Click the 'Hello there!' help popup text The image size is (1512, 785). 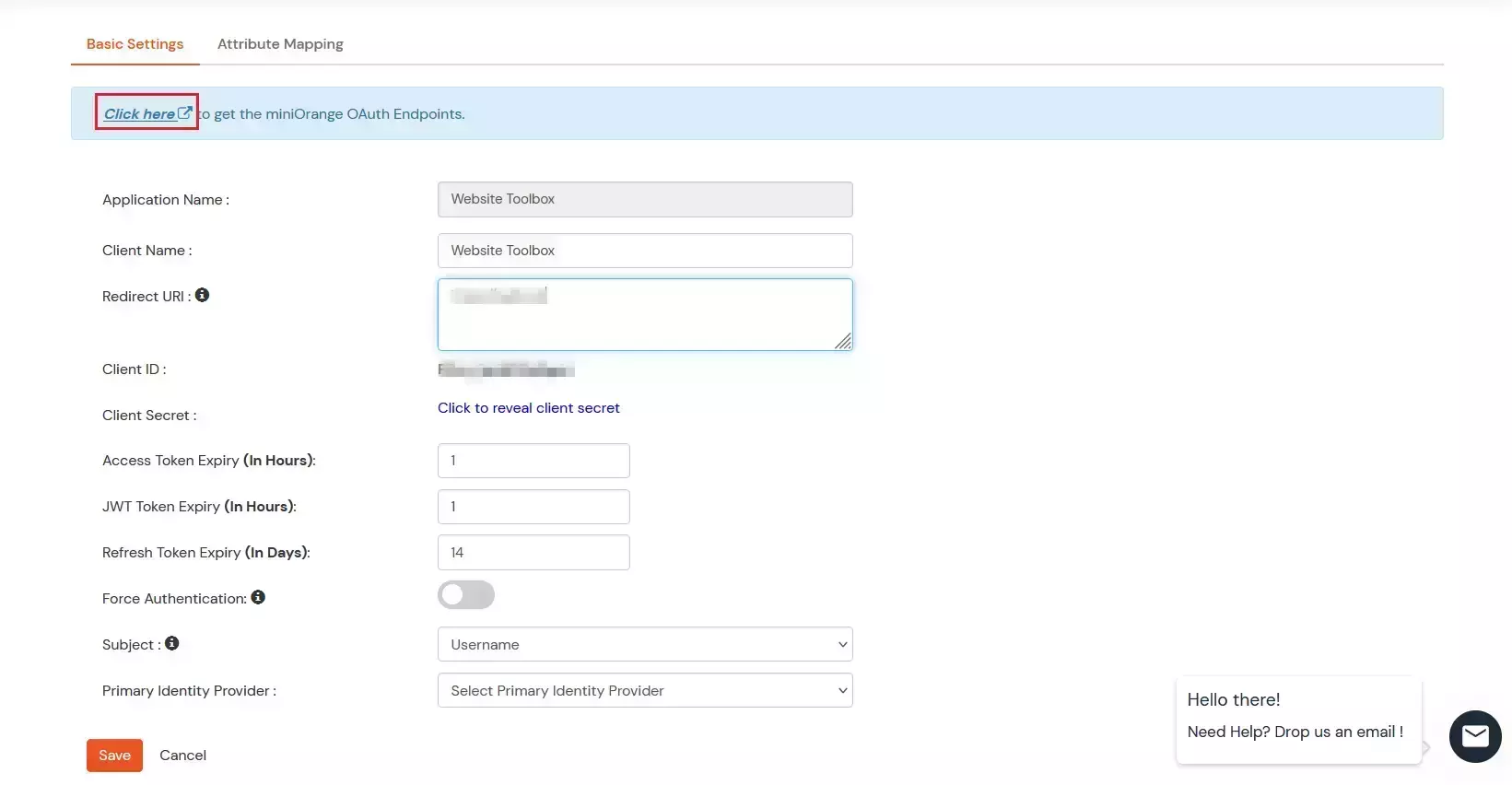(1234, 700)
